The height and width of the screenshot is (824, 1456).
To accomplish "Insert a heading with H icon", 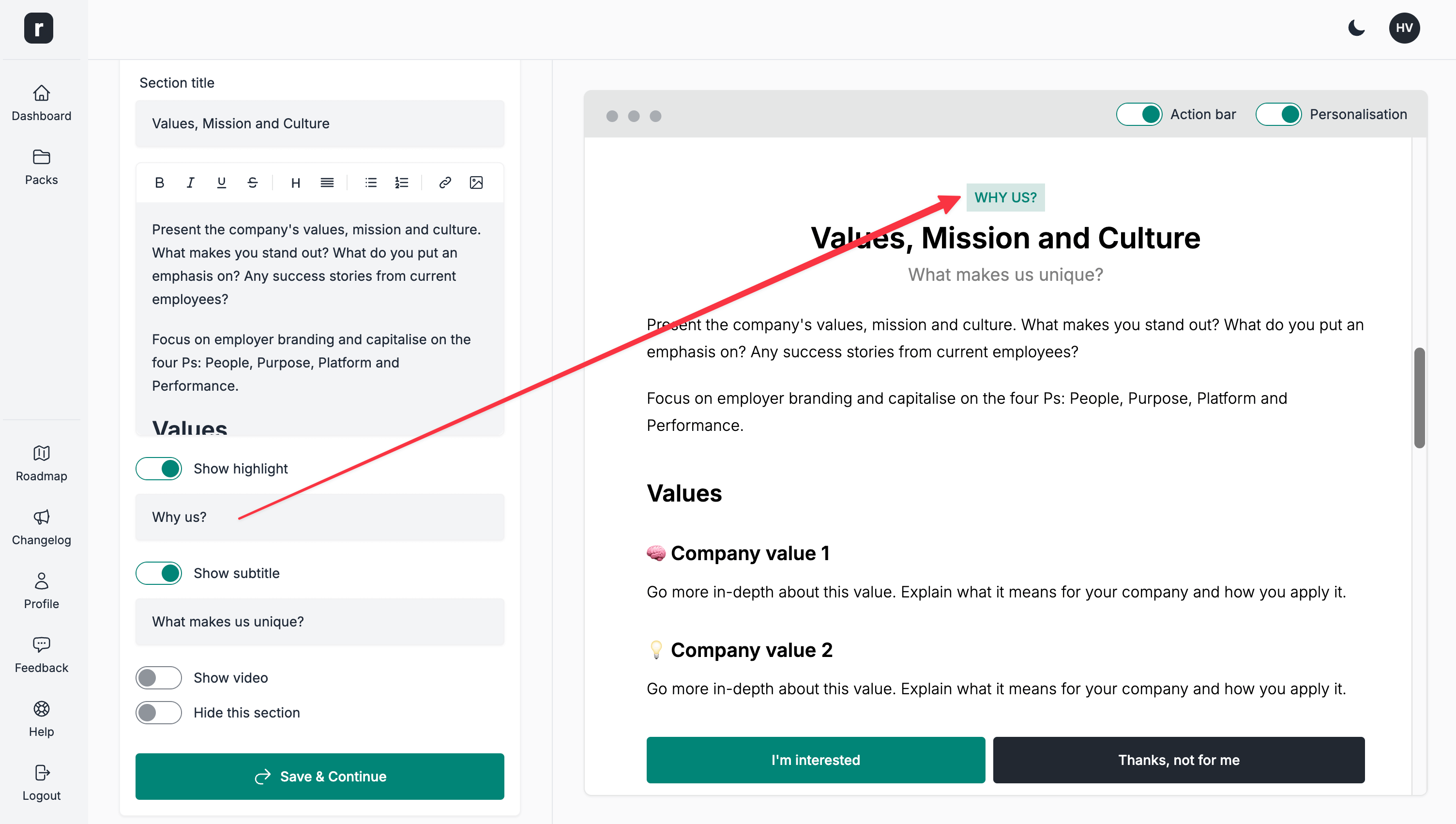I will 295,182.
